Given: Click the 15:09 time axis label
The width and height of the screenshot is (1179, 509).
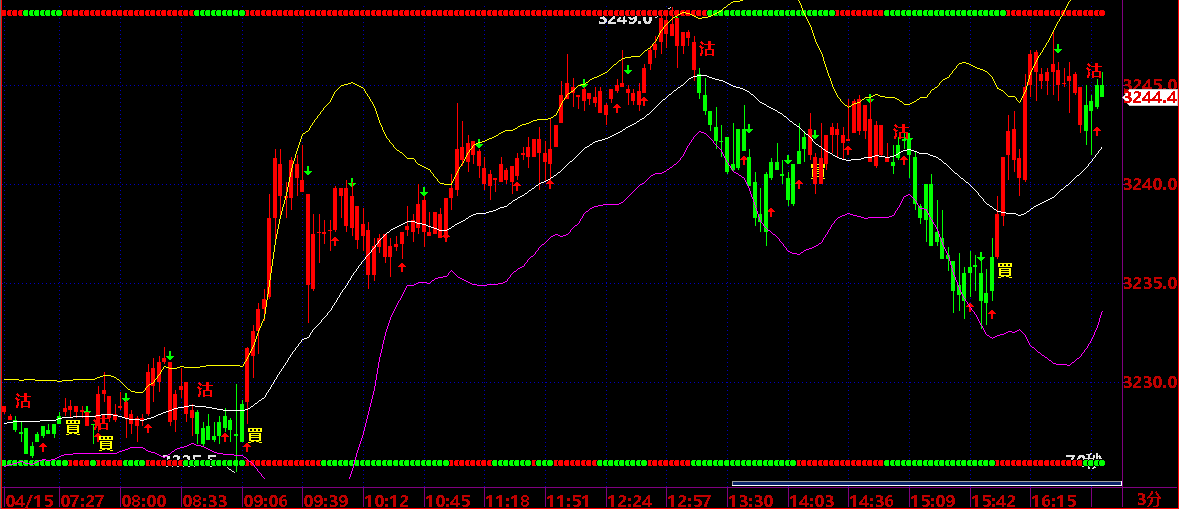Looking at the screenshot, I should (x=933, y=499).
